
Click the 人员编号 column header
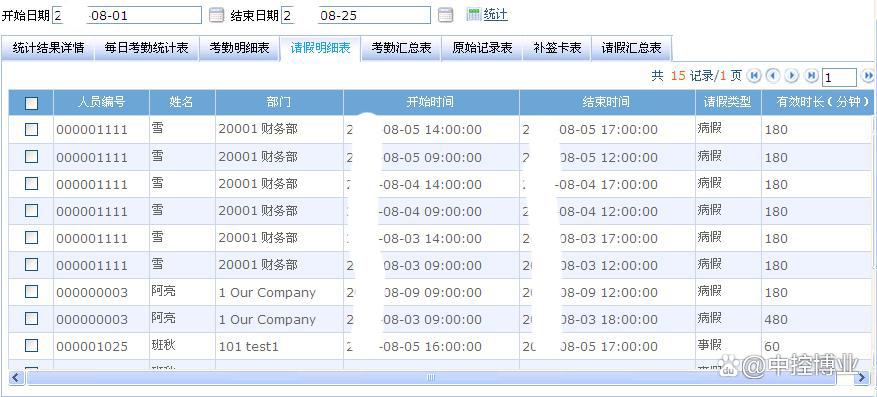101,102
